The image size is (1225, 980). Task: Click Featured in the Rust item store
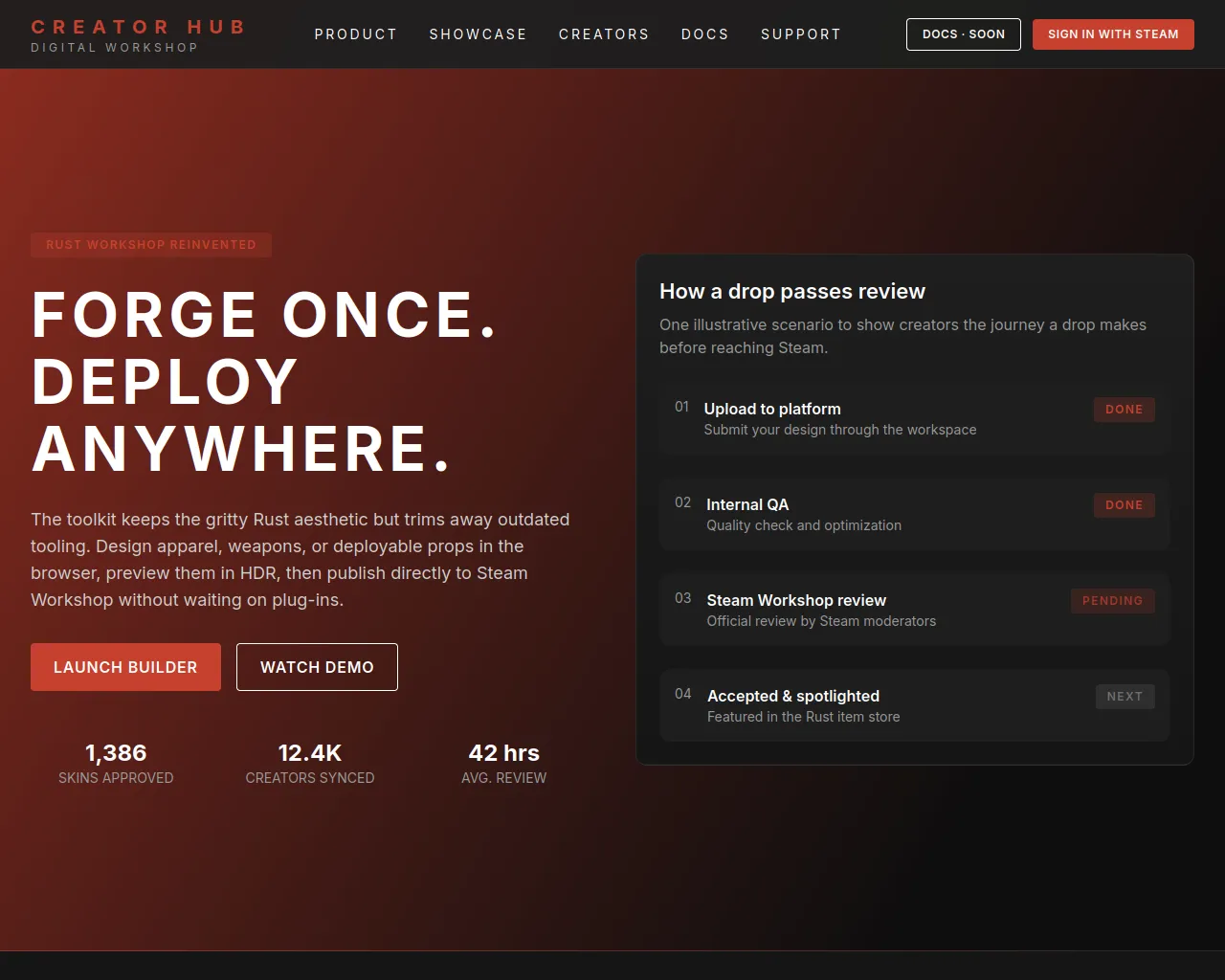tap(804, 717)
